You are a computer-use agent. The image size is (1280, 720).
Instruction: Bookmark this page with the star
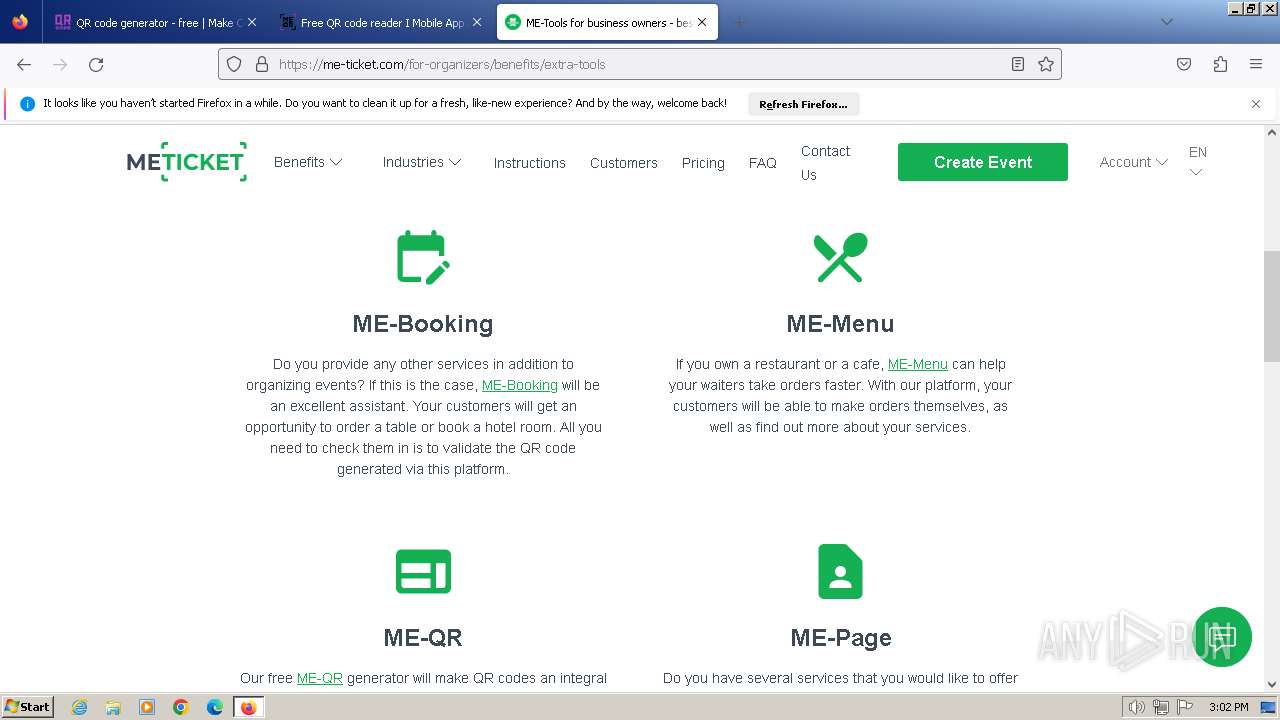pos(1046,64)
